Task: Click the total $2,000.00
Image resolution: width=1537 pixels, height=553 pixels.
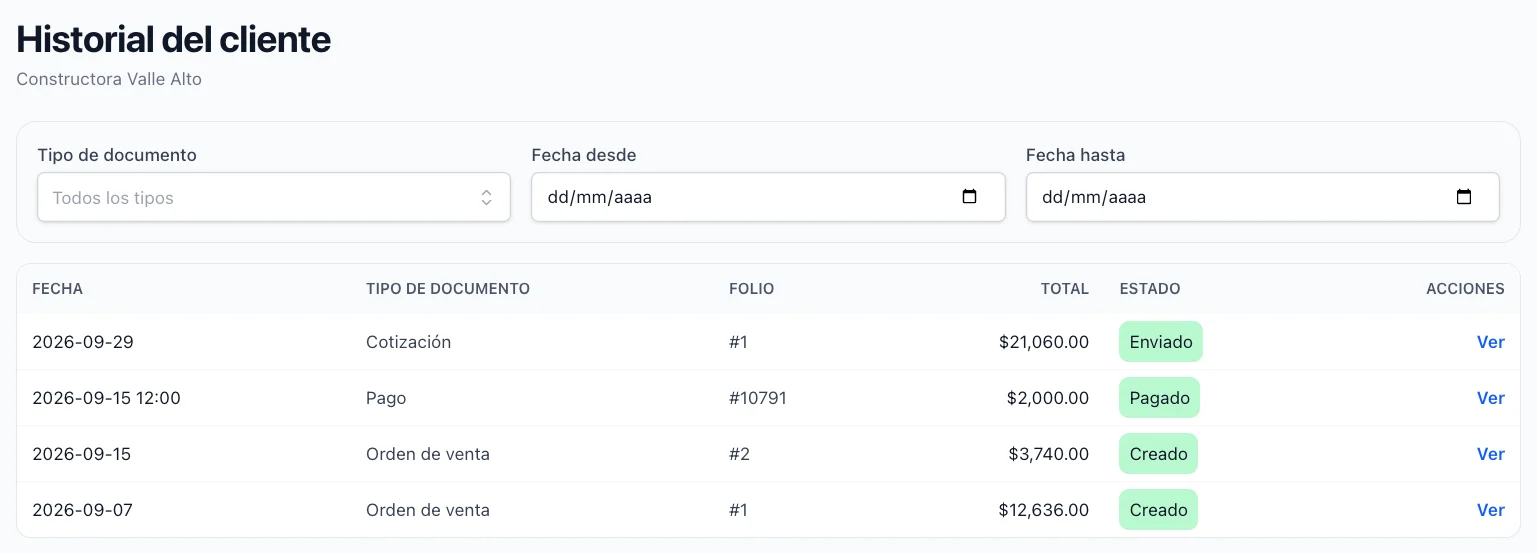Action: [1048, 398]
